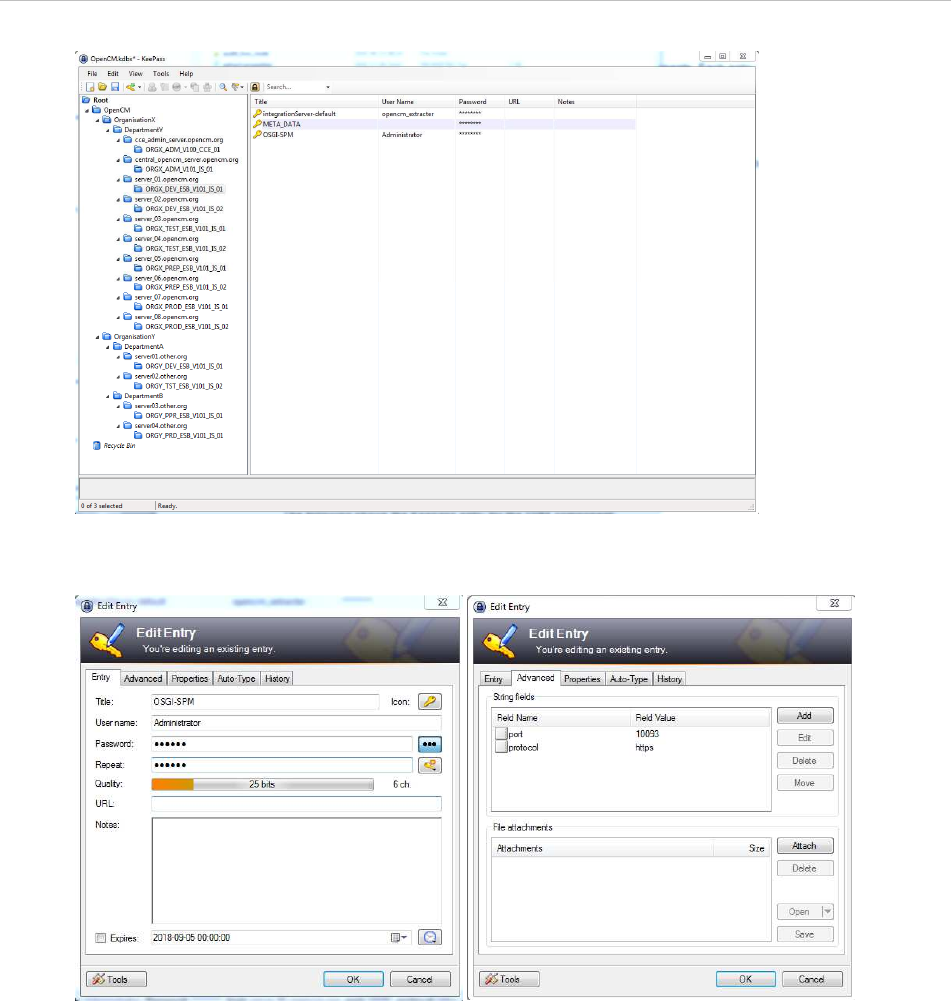Click the tools icon on left dialog's Tools button
The image size is (951, 1001).
pos(98,979)
